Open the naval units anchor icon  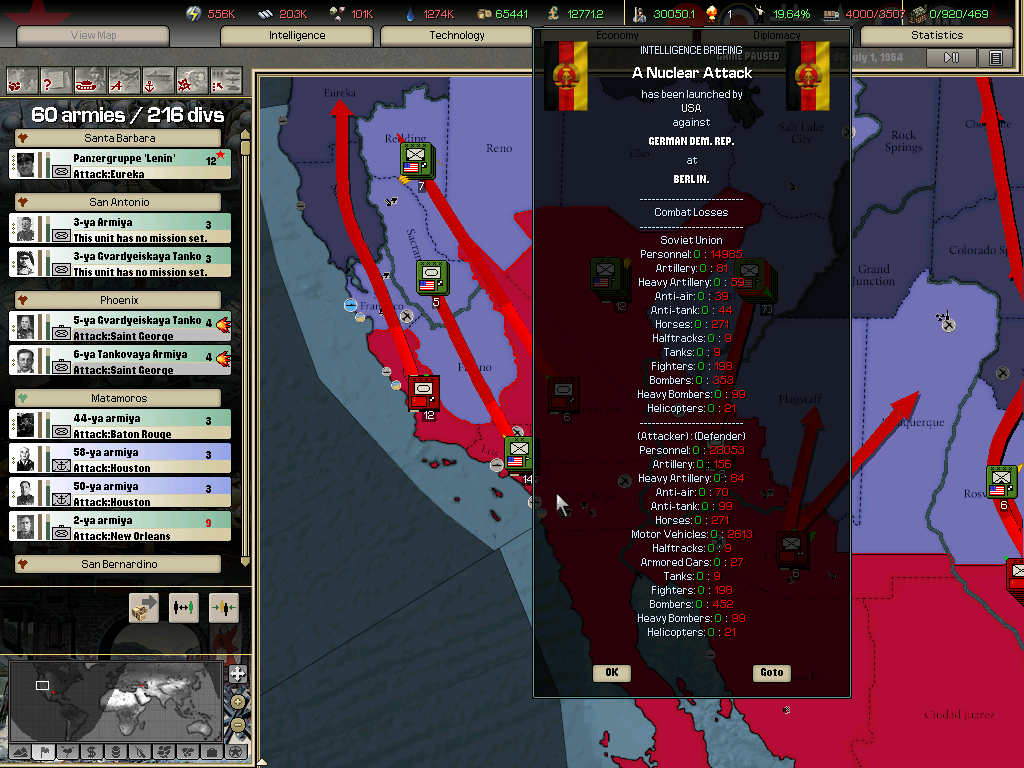[x=159, y=79]
